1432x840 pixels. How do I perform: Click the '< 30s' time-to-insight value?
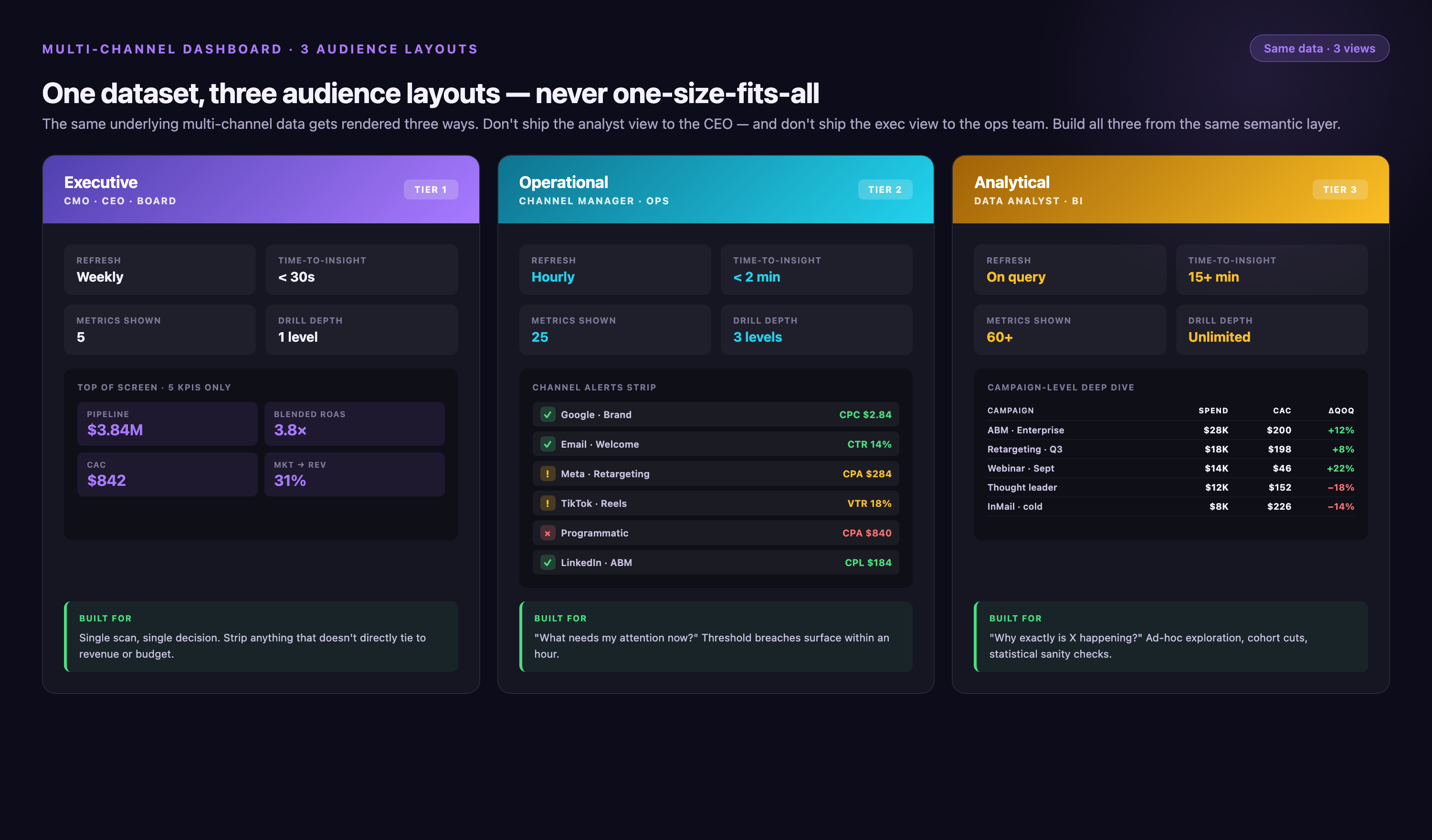pos(296,277)
